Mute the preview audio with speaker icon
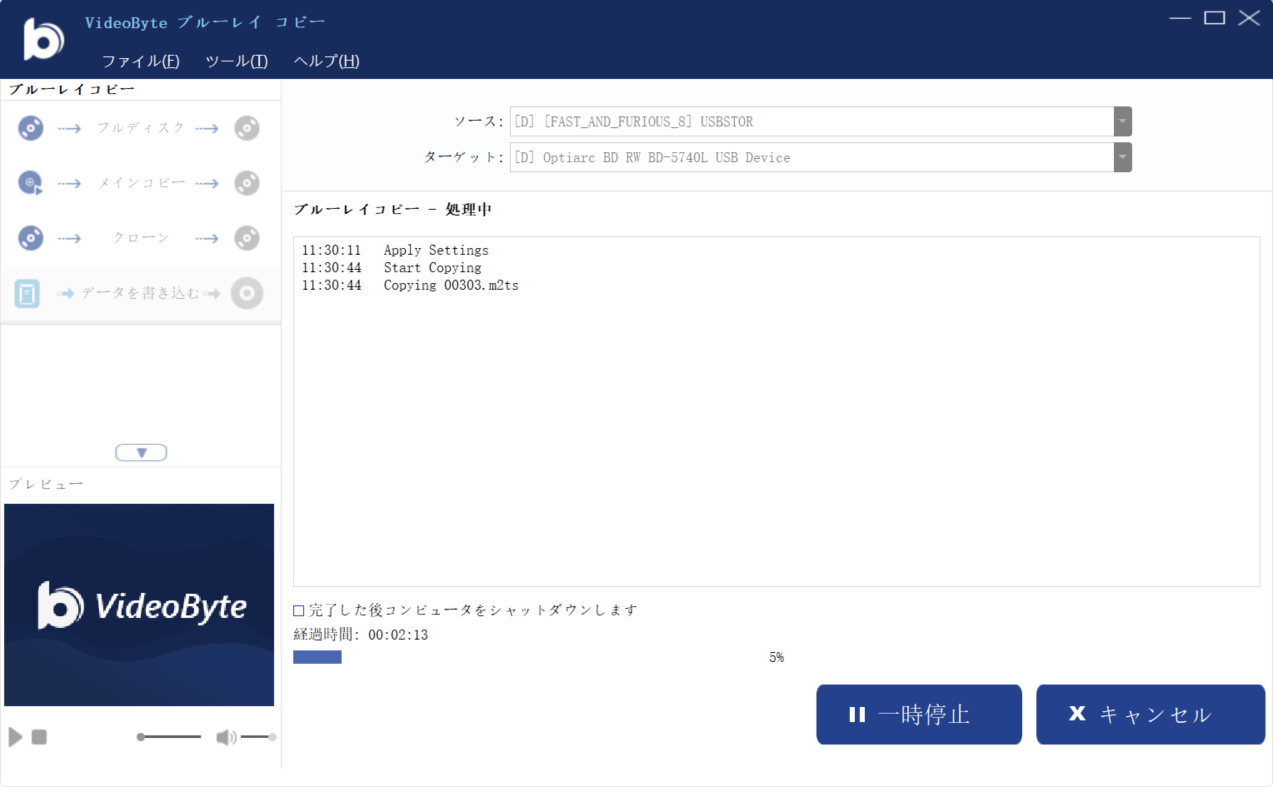 [224, 737]
